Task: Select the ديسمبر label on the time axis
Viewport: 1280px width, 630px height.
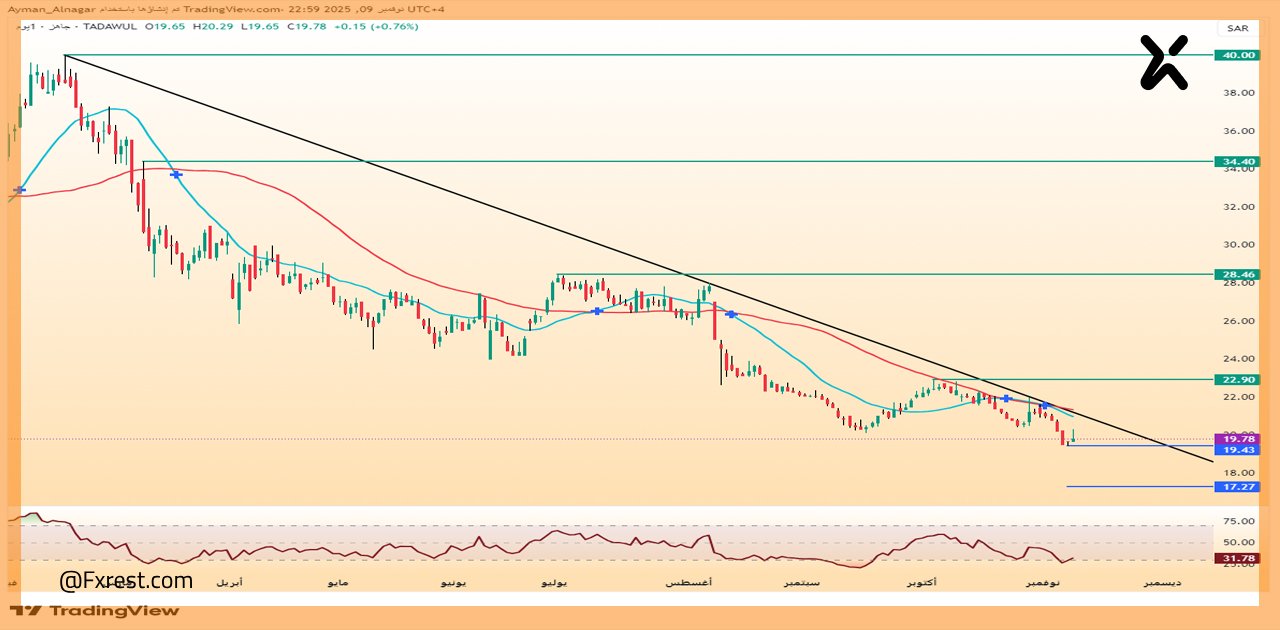Action: [x=1162, y=582]
